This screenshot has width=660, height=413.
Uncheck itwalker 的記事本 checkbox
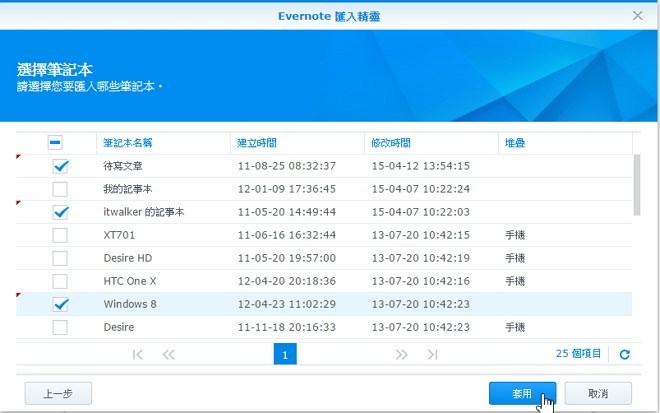click(x=60, y=212)
